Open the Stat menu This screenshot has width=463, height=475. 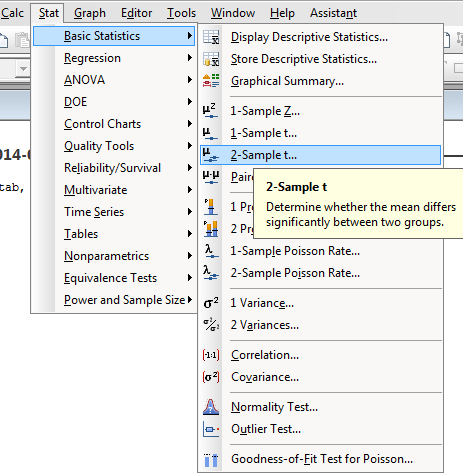click(49, 13)
